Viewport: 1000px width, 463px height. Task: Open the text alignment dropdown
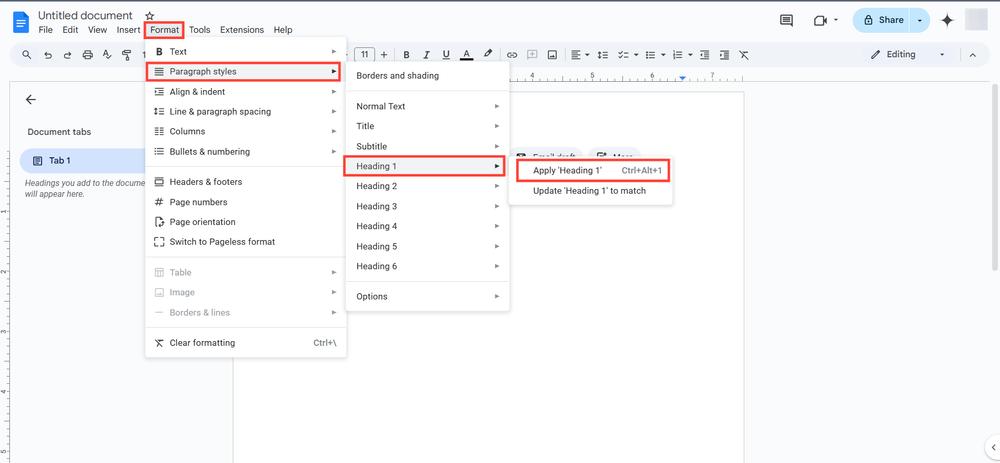pyautogui.click(x=580, y=55)
